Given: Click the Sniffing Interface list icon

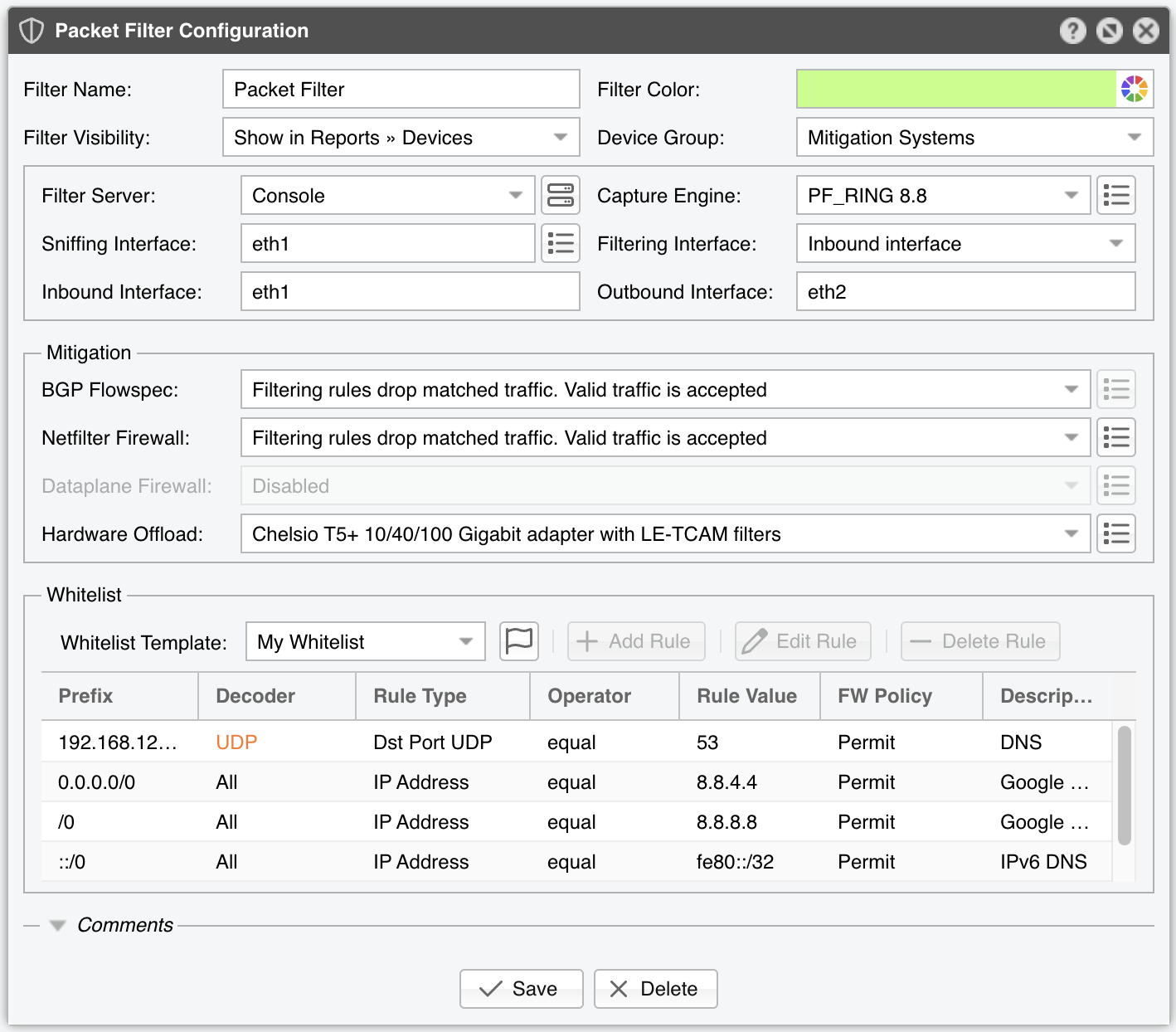Looking at the screenshot, I should [561, 244].
